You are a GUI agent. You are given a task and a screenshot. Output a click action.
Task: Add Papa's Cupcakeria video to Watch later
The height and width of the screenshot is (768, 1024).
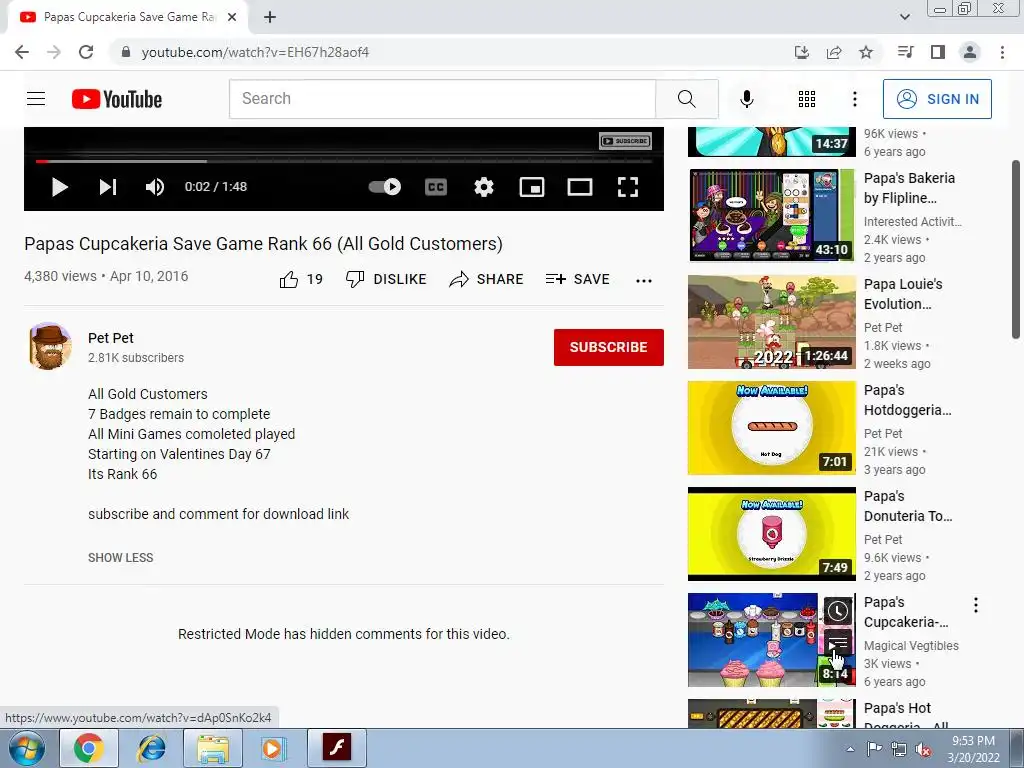click(x=837, y=611)
